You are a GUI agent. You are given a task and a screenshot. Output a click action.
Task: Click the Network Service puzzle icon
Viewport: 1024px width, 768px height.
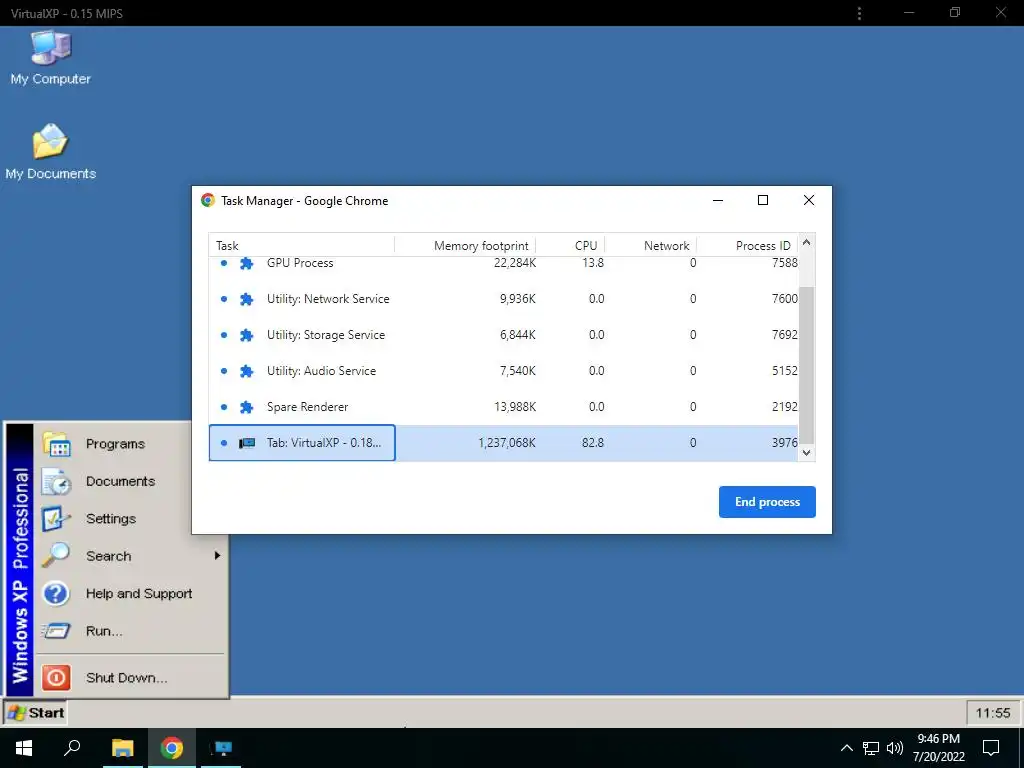tap(246, 299)
